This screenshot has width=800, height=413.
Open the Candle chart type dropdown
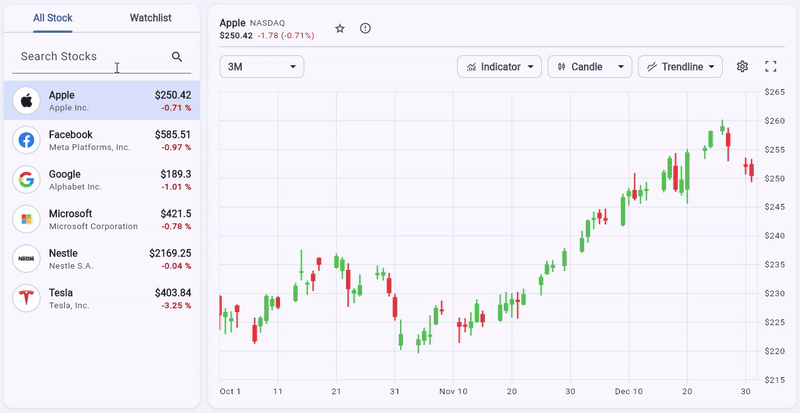point(590,67)
